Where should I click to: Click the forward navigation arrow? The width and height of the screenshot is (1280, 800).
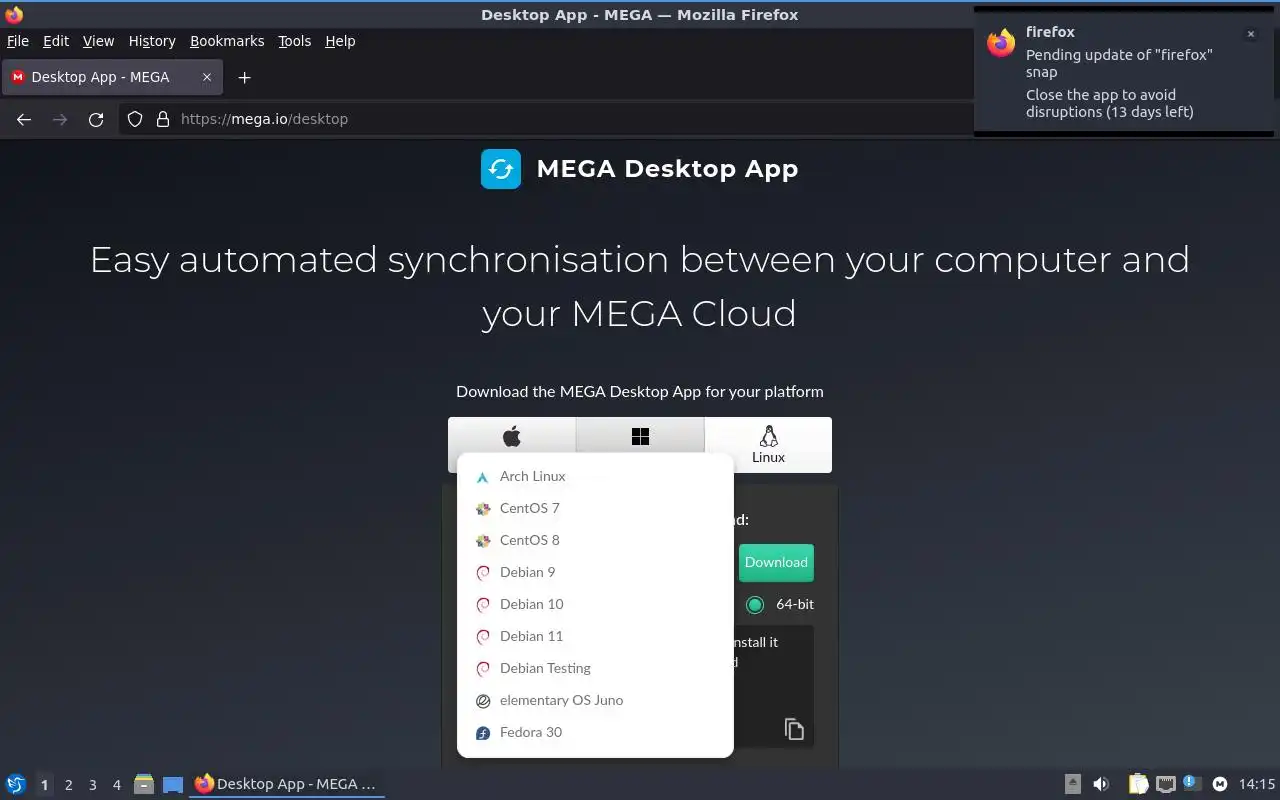[60, 119]
